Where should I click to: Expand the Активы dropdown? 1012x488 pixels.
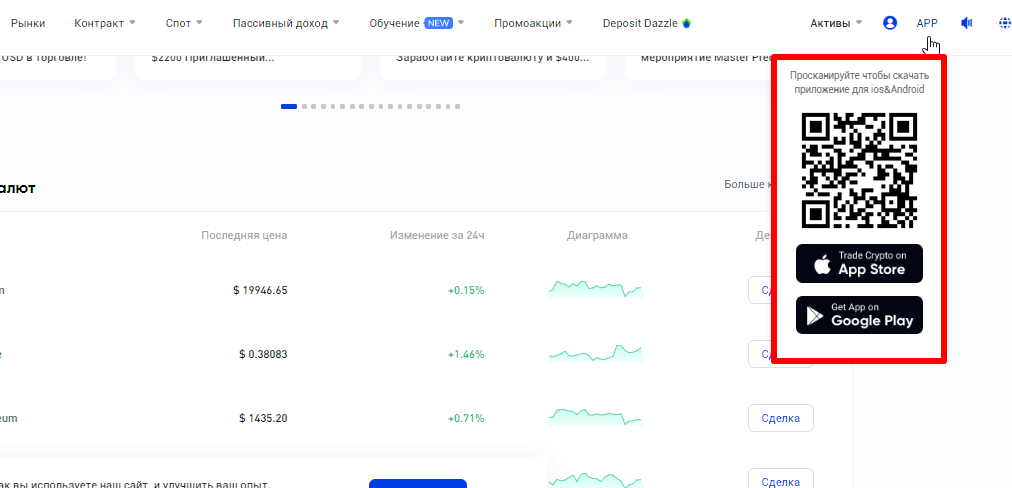point(836,23)
